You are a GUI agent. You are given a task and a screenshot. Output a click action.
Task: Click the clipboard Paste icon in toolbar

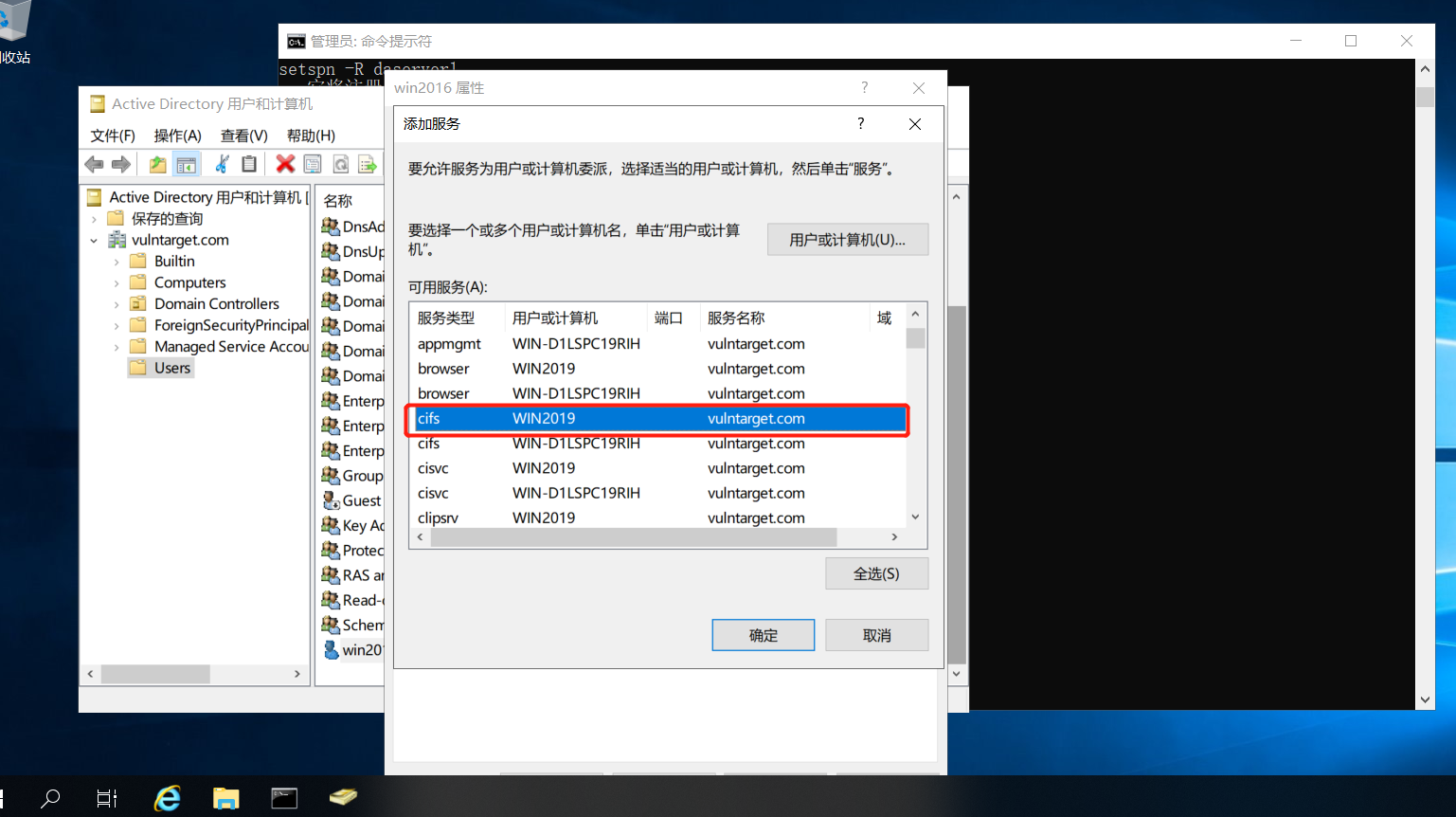[x=249, y=164]
